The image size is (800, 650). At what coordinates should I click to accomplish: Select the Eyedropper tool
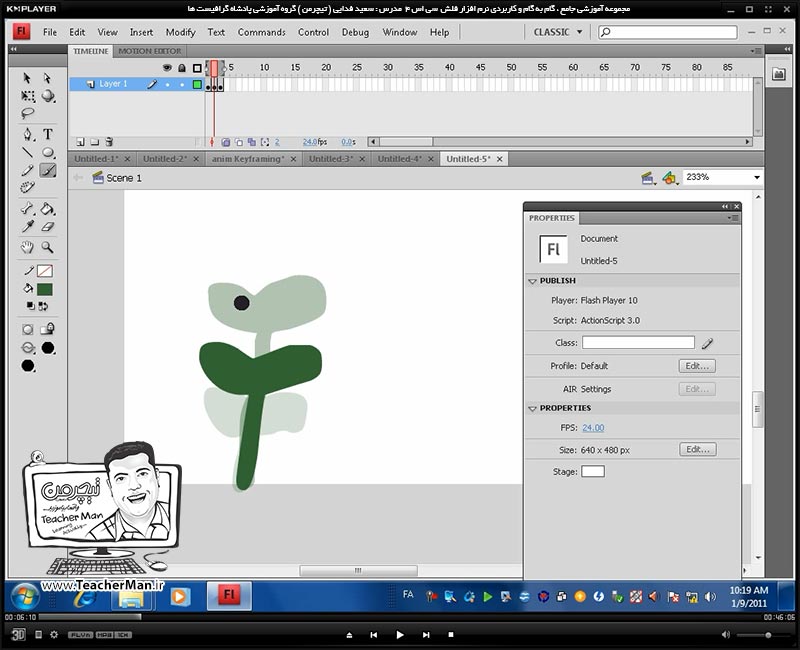pyautogui.click(x=28, y=227)
